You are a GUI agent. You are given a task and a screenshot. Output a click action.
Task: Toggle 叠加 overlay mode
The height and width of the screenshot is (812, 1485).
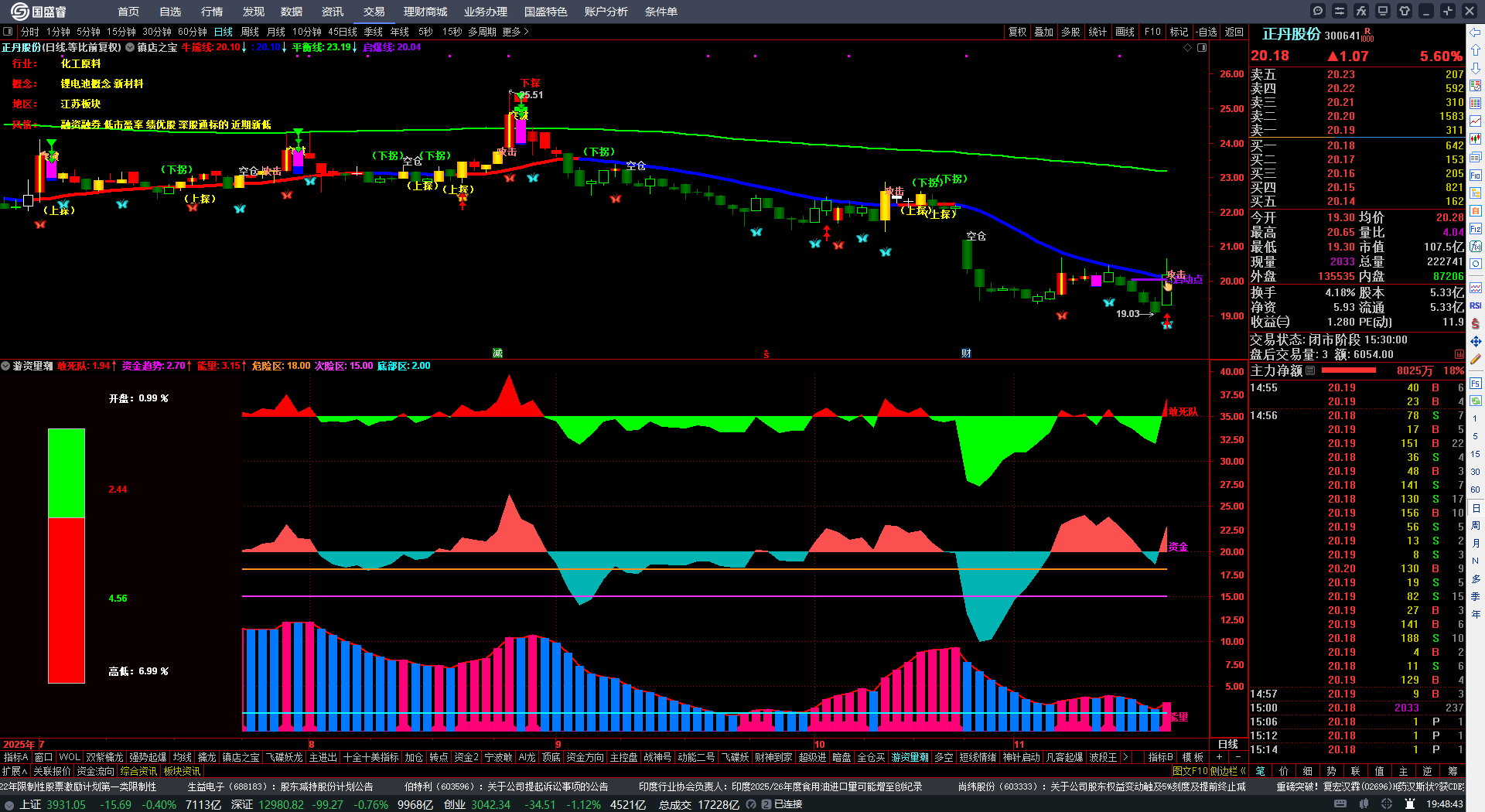[x=1044, y=32]
